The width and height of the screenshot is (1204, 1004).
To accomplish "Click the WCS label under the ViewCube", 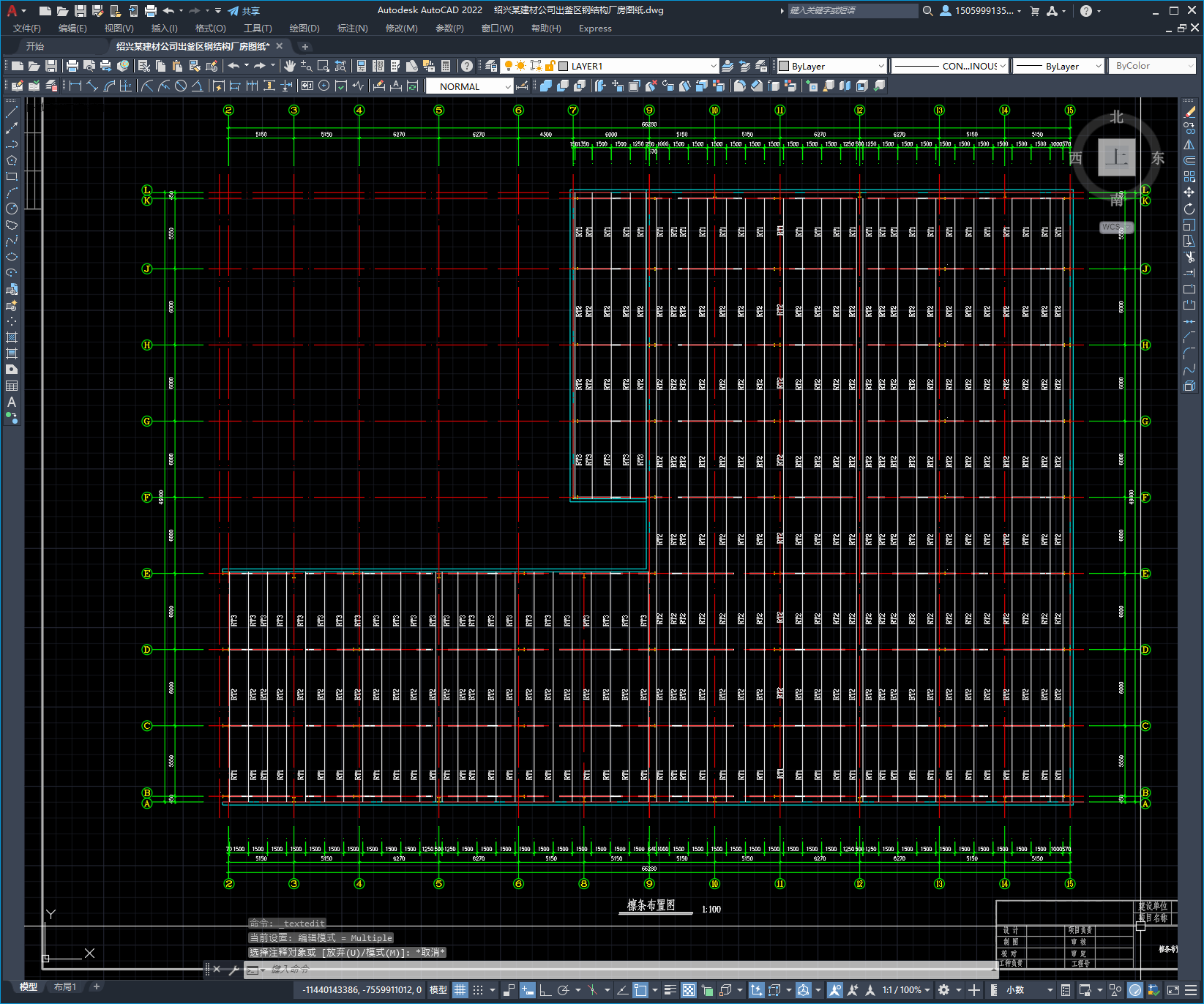I will pyautogui.click(x=1116, y=227).
